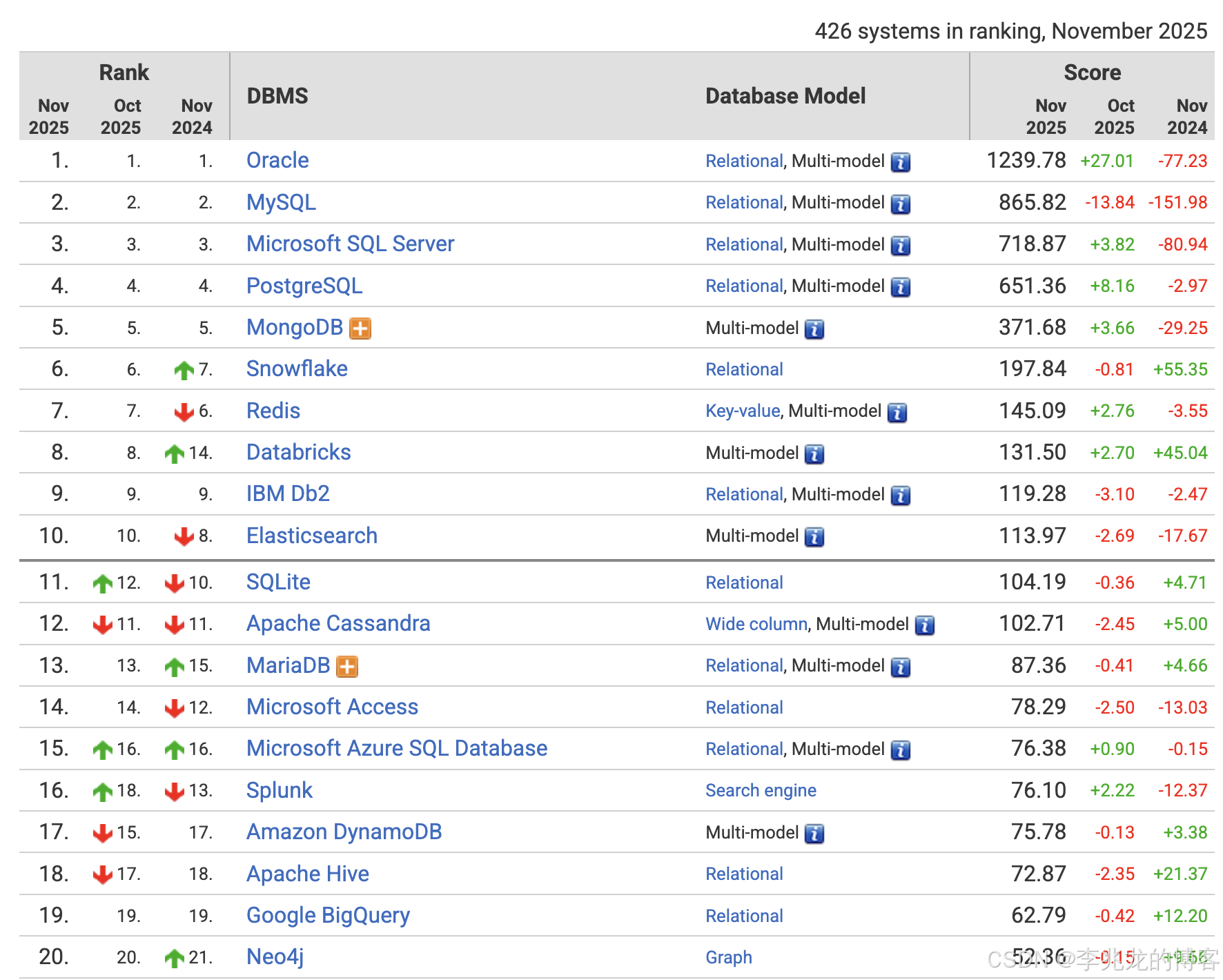The height and width of the screenshot is (980, 1223).
Task: Follow the Databricks link
Action: click(x=299, y=452)
